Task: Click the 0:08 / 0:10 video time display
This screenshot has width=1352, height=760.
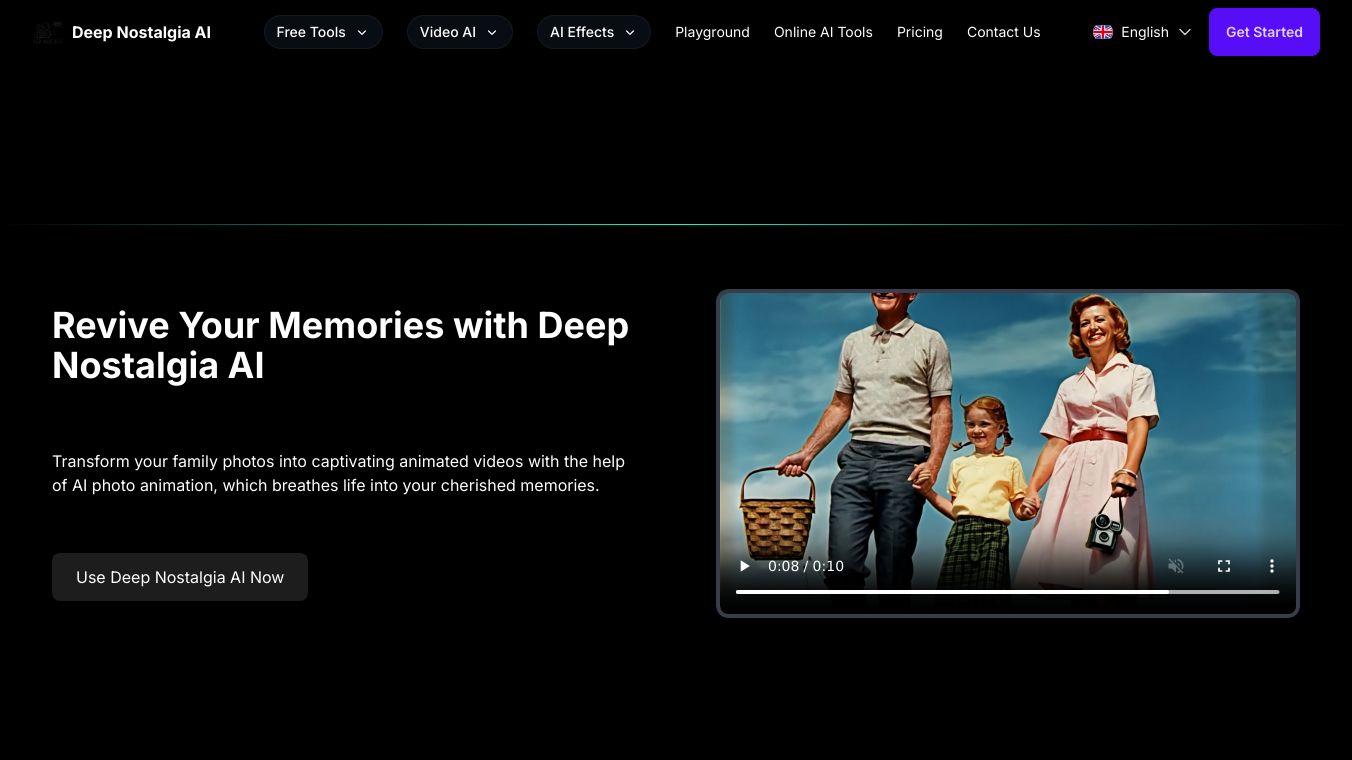Action: [x=806, y=566]
